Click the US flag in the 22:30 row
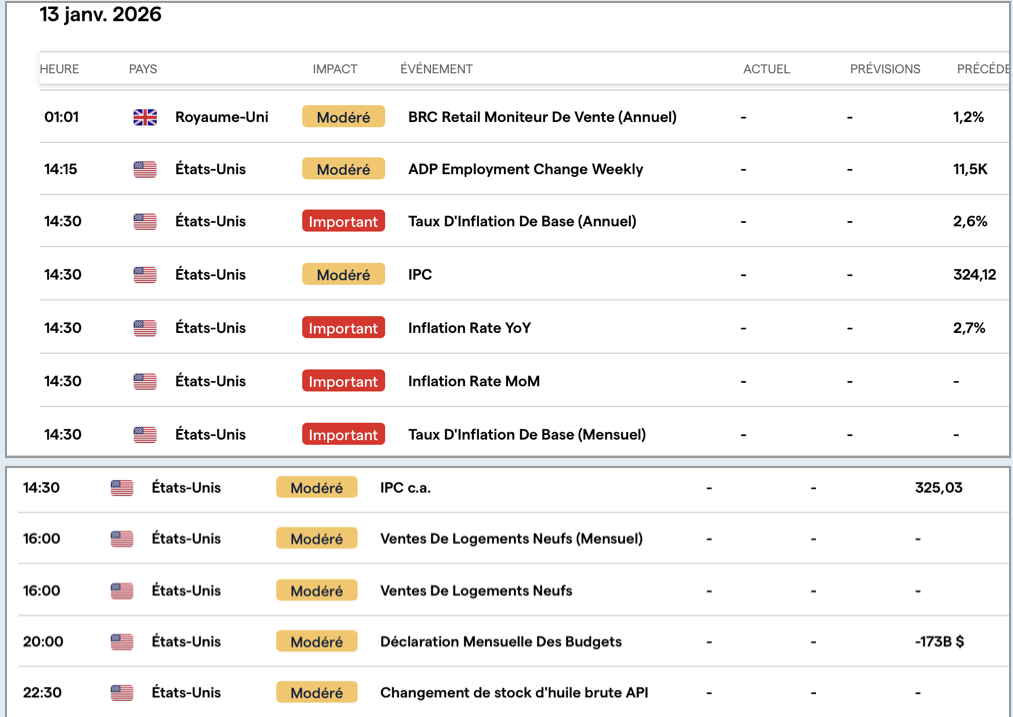Screen dimensions: 1013x717 pyautogui.click(x=121, y=692)
